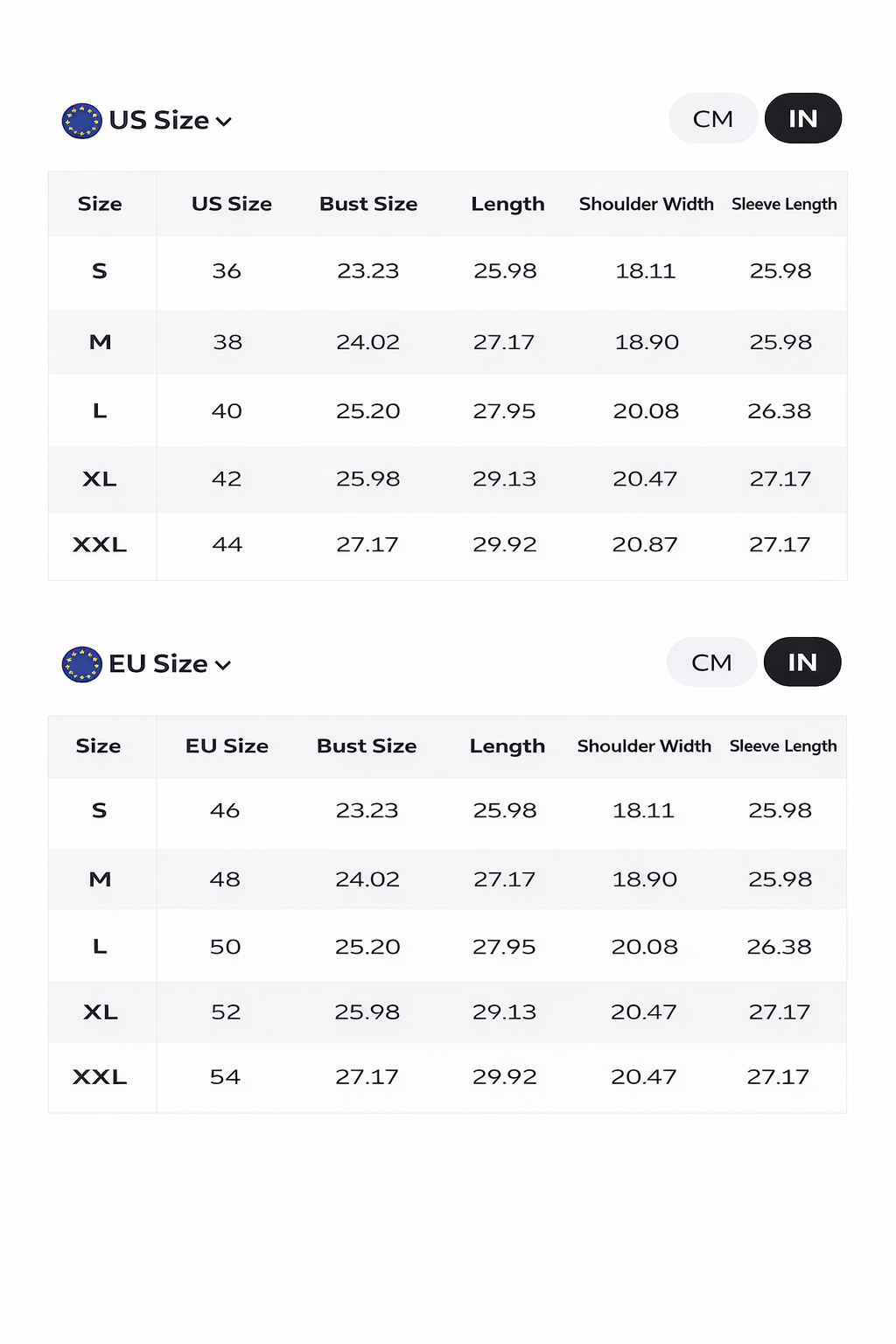
Task: Select the XXL row label in US table
Action: coord(100,544)
